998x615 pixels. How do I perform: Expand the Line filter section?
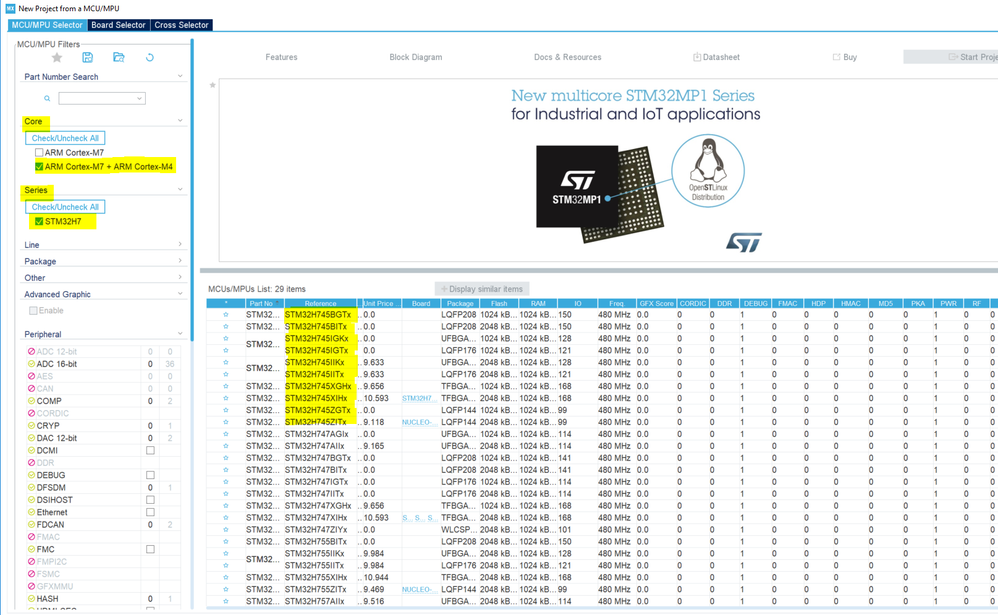point(180,244)
